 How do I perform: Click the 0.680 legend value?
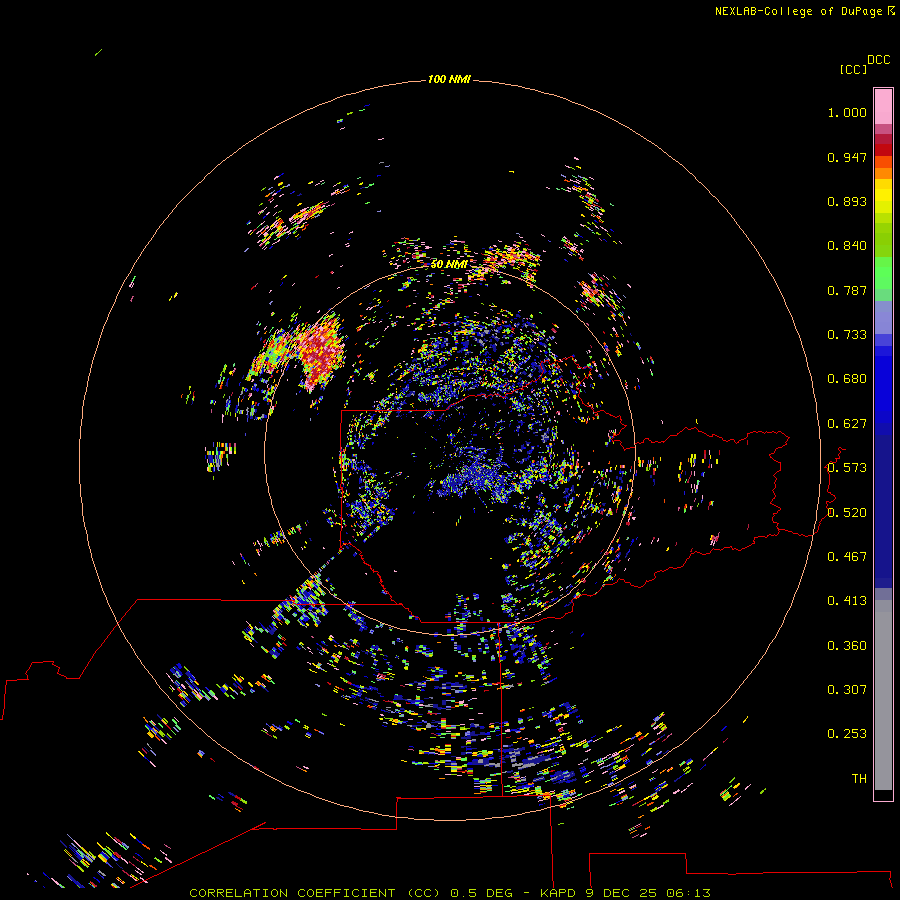tap(847, 379)
